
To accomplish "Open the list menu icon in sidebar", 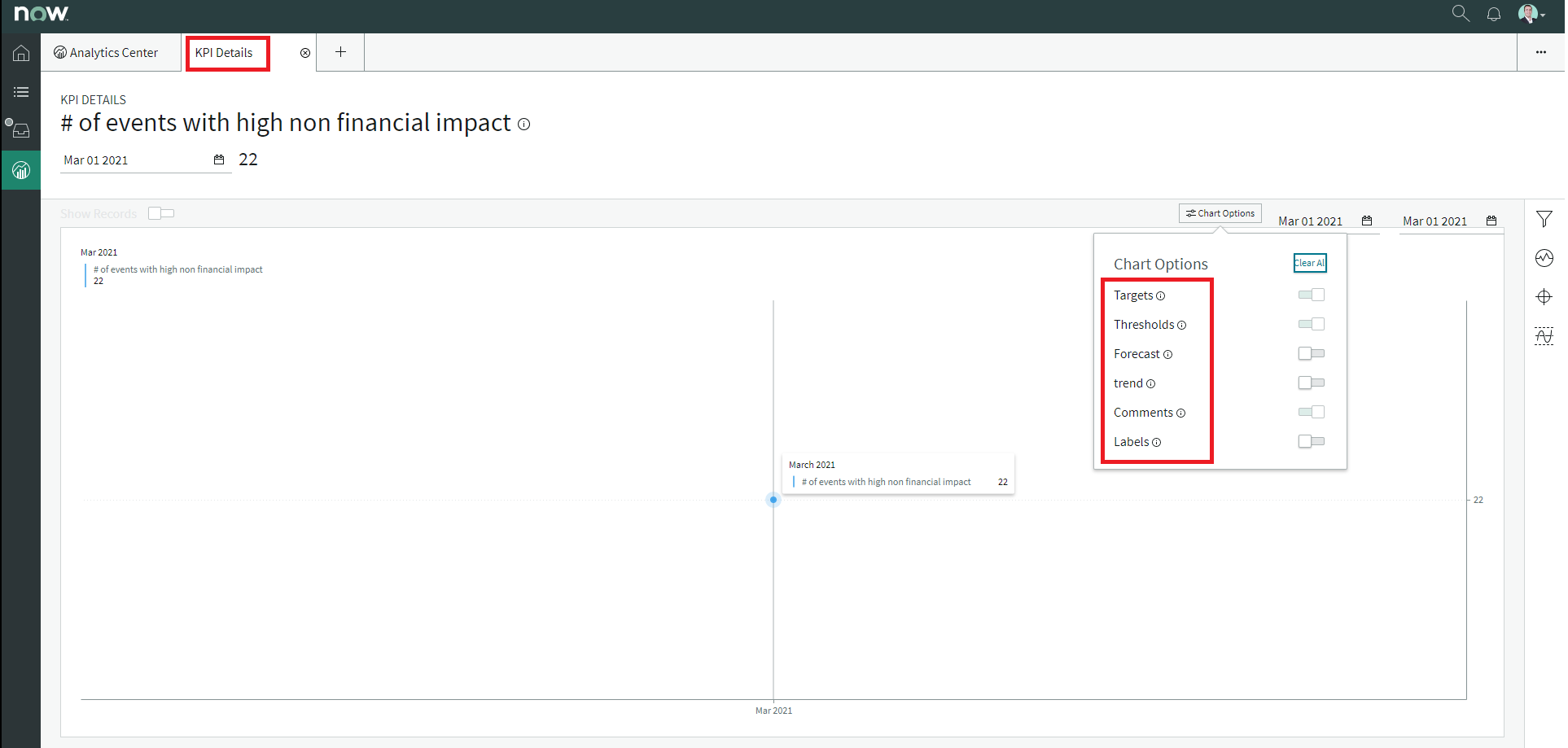I will [21, 92].
